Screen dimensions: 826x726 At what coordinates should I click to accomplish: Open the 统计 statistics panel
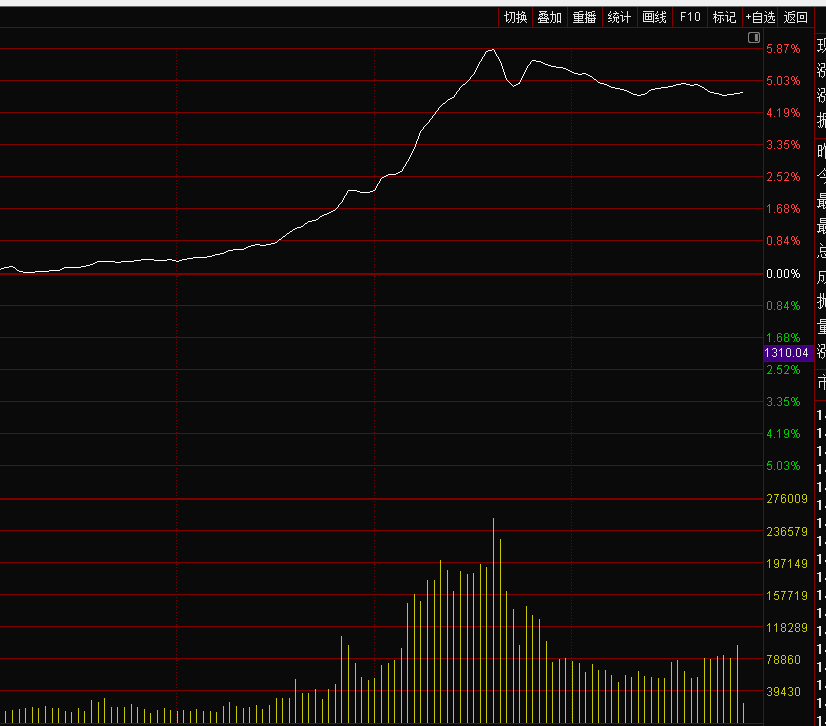tap(619, 17)
